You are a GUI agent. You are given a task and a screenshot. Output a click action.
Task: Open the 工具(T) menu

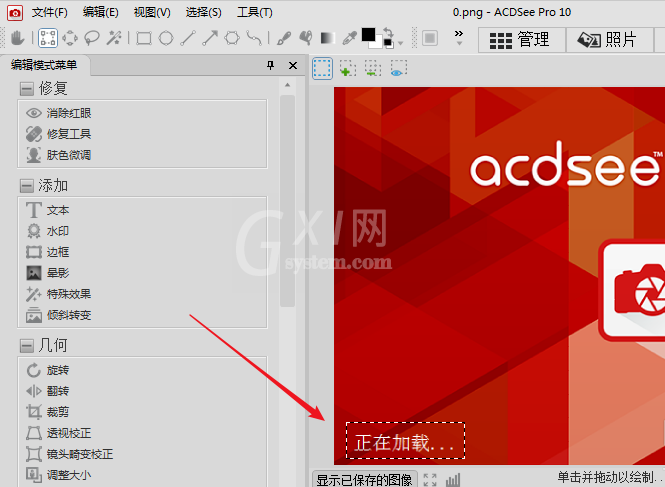tap(254, 12)
